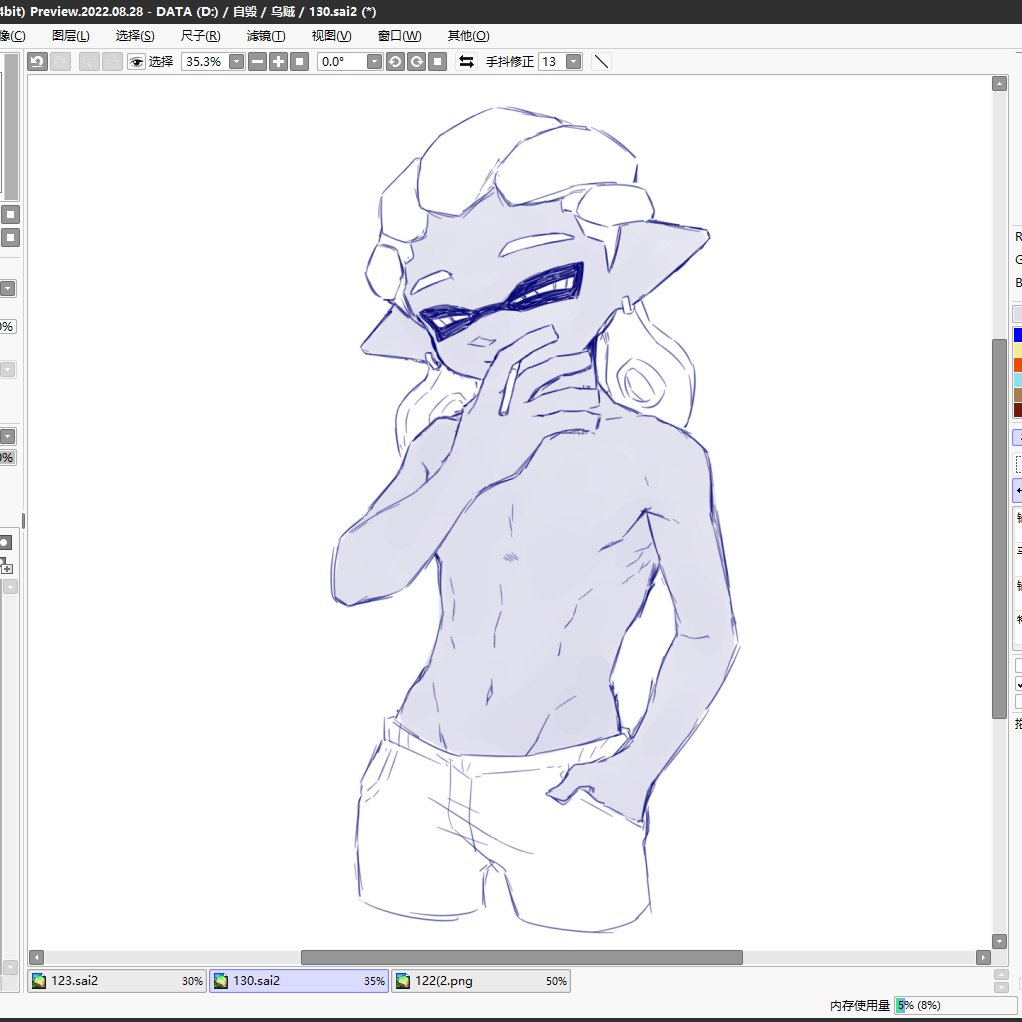Open the 滤镜(T) menu
Screen dimensions: 1022x1022
pyautogui.click(x=266, y=36)
